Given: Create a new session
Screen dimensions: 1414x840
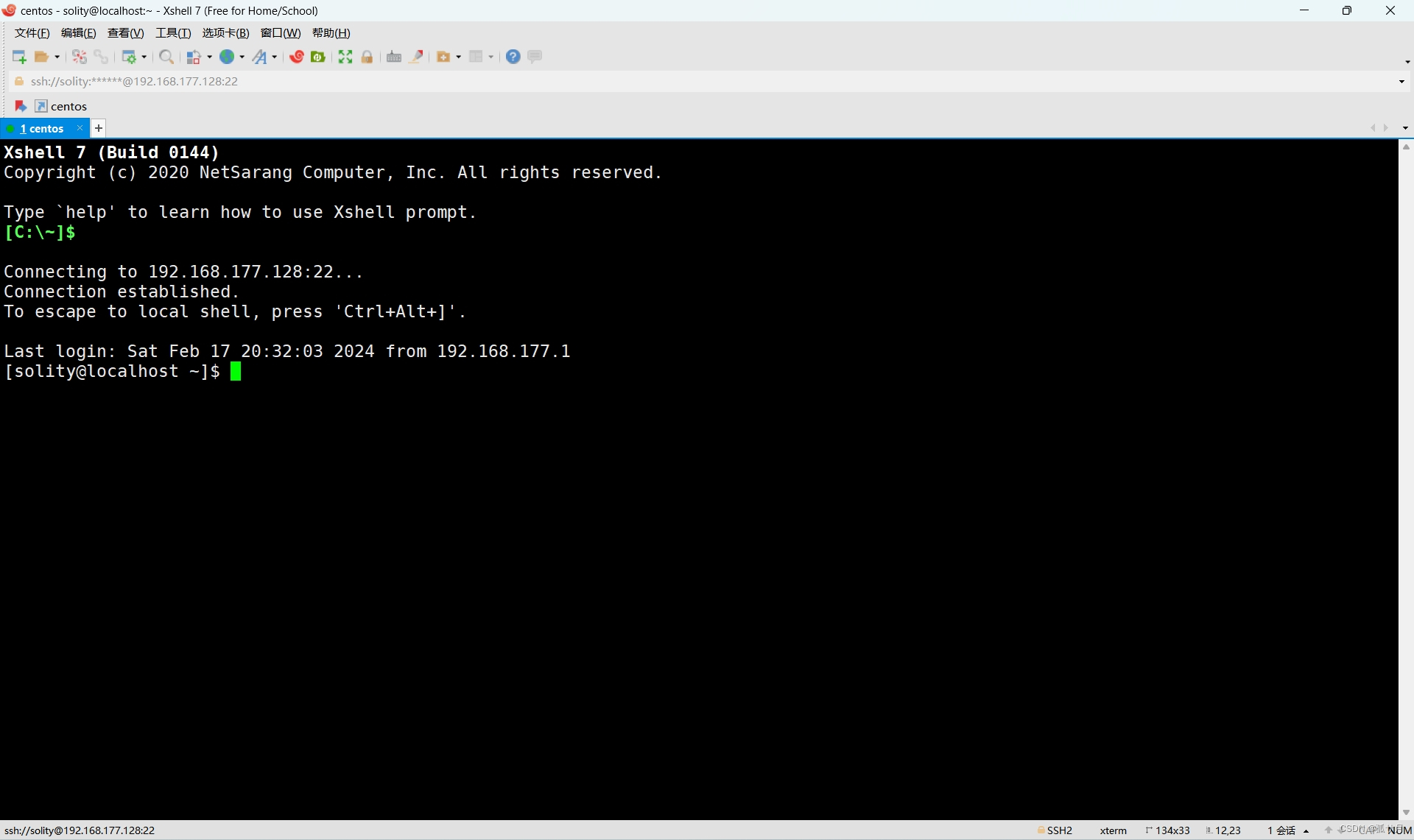Looking at the screenshot, I should coord(19,57).
